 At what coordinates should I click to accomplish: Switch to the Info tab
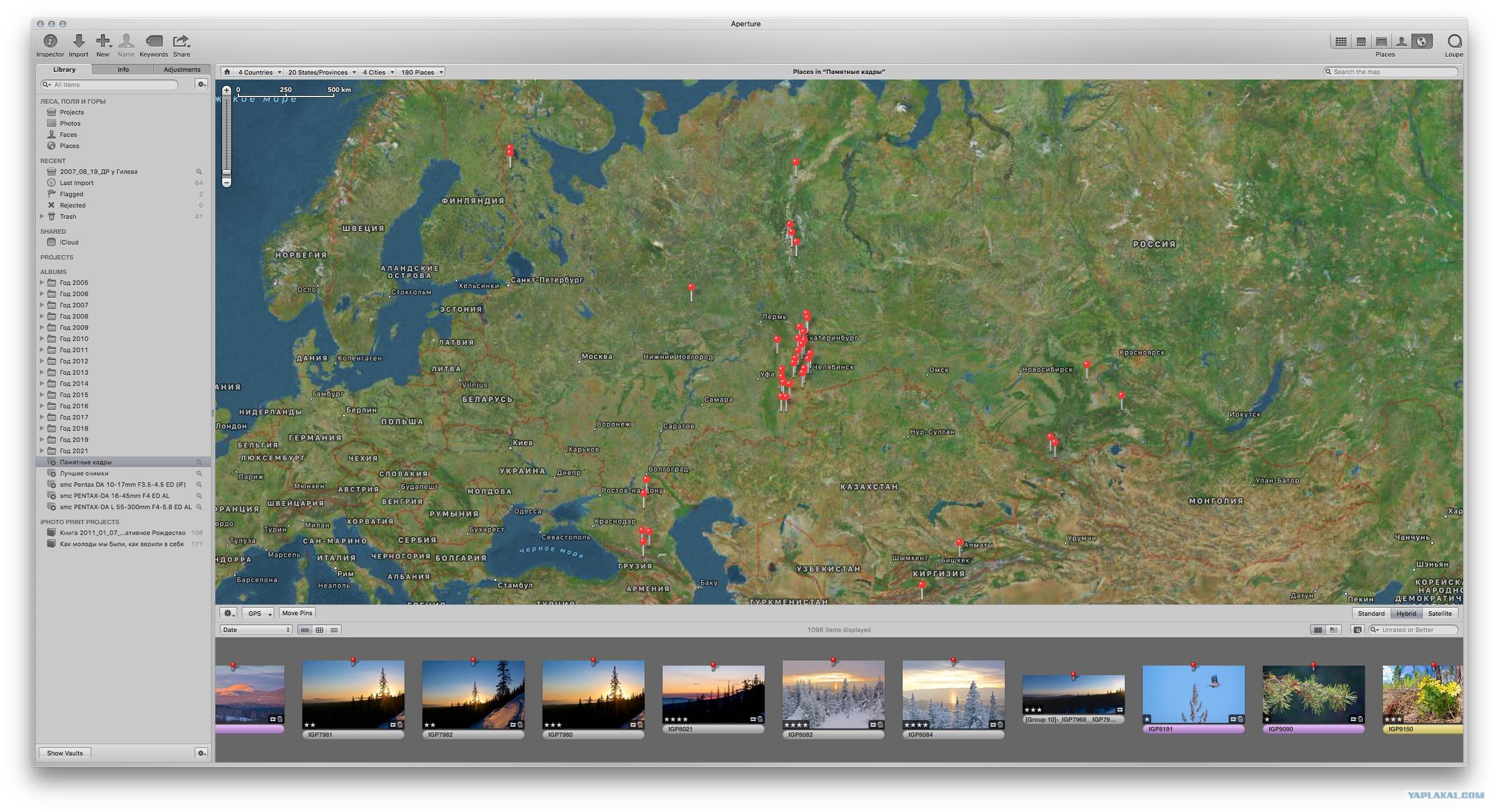123,70
